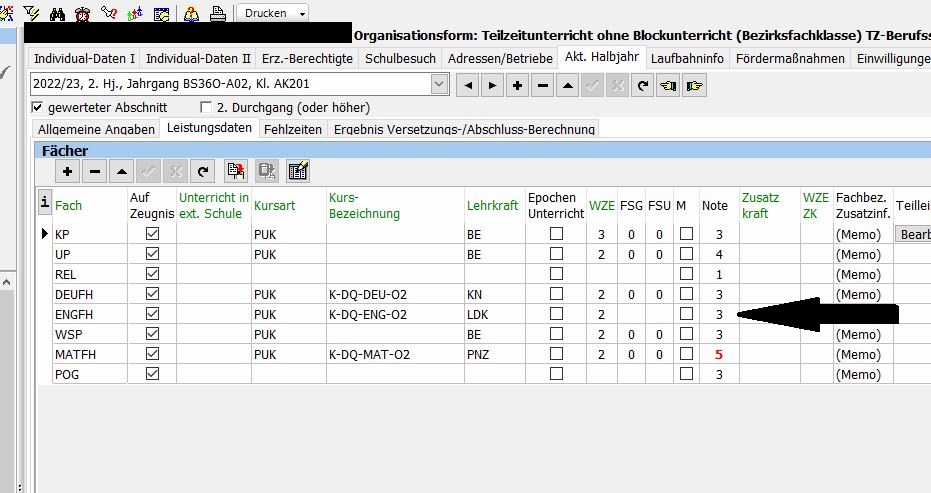931x493 pixels.
Task: Click the filter with lightning bolt icon
Action: pyautogui.click(x=31, y=12)
